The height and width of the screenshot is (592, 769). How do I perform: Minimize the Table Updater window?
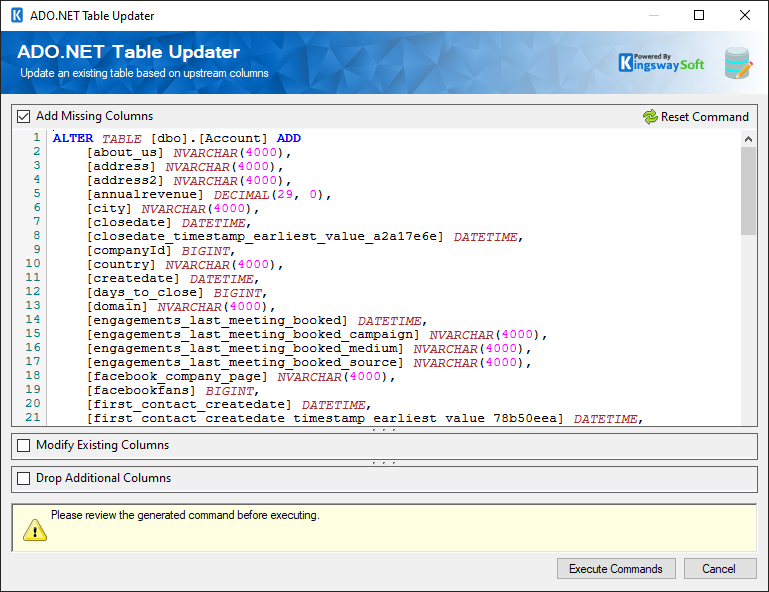click(x=653, y=16)
